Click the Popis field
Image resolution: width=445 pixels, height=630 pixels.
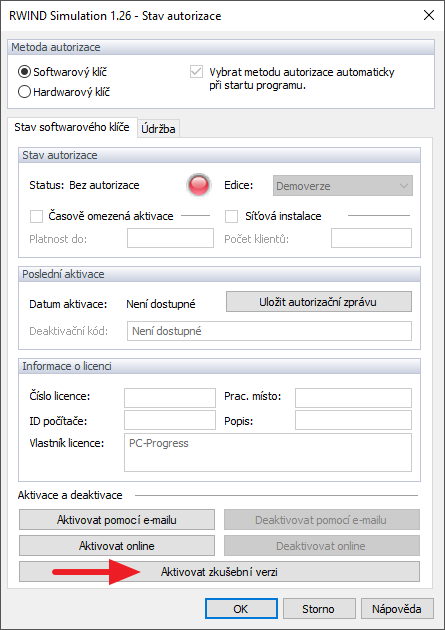(353, 420)
